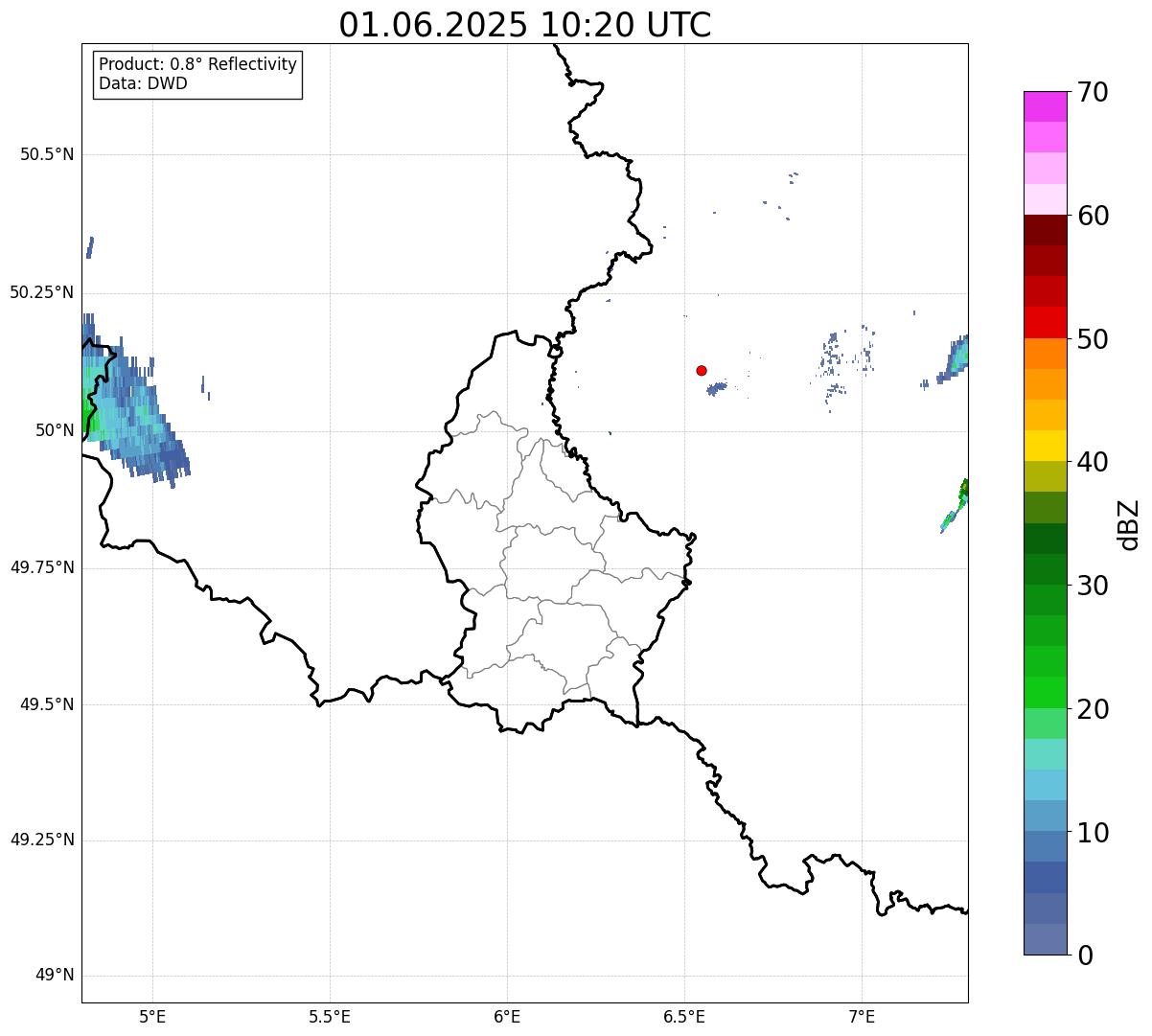This screenshot has width=1152, height=1036.
Task: Click the latitude label 50°N
Action: pyautogui.click(x=56, y=430)
